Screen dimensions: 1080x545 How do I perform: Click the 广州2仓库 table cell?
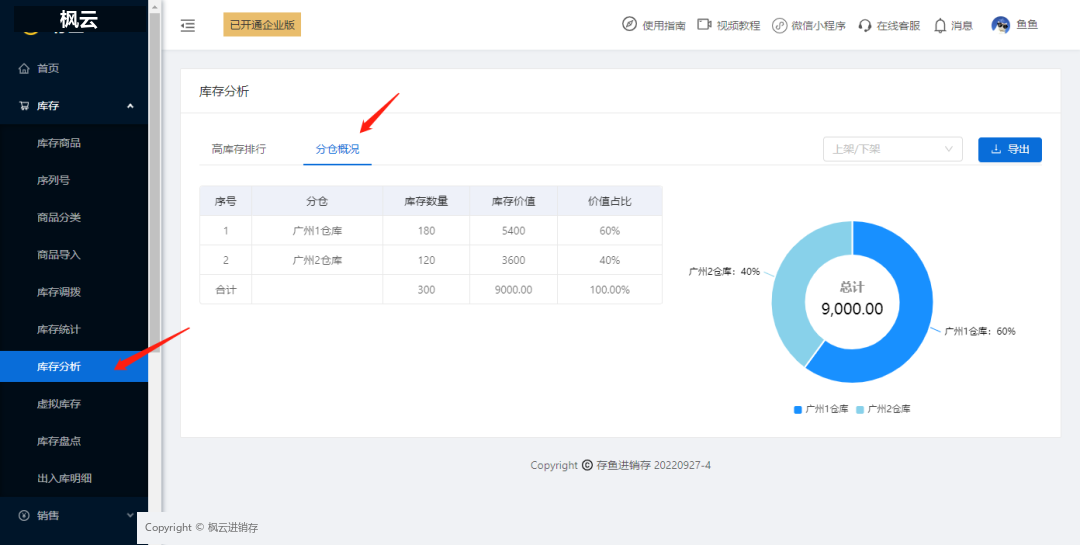click(317, 260)
